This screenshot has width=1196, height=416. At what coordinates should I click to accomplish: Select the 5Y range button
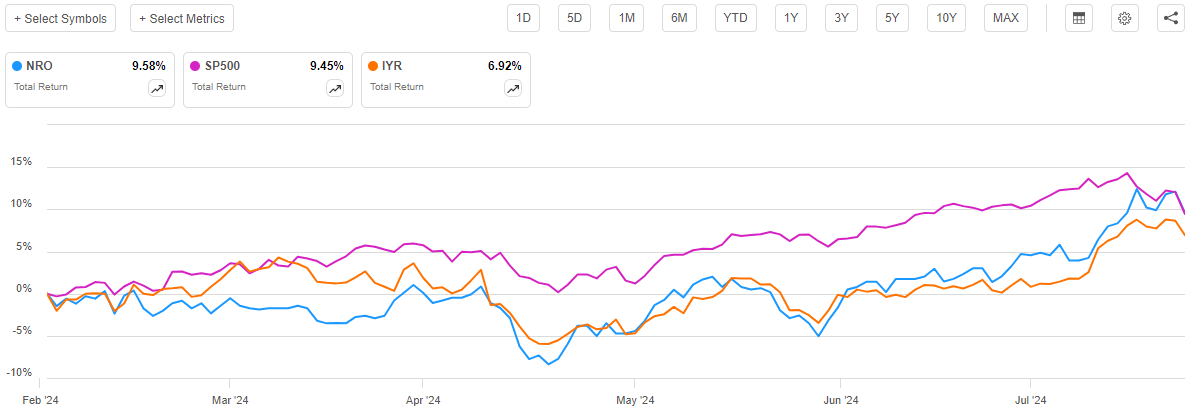pos(892,18)
